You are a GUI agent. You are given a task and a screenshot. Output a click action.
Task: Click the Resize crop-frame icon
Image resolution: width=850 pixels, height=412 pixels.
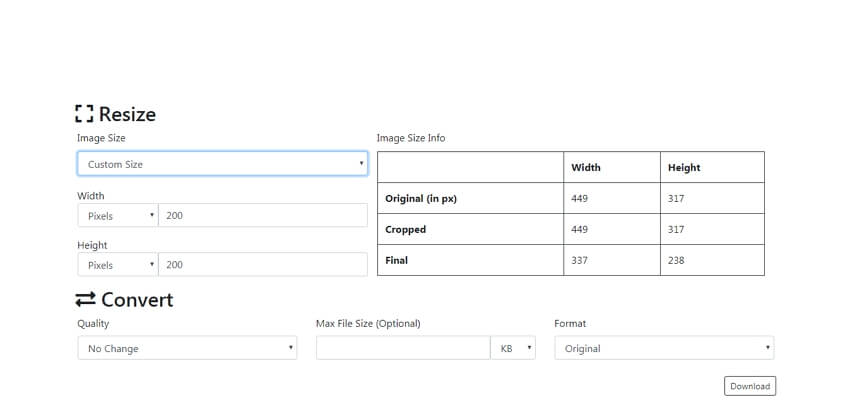pos(84,114)
